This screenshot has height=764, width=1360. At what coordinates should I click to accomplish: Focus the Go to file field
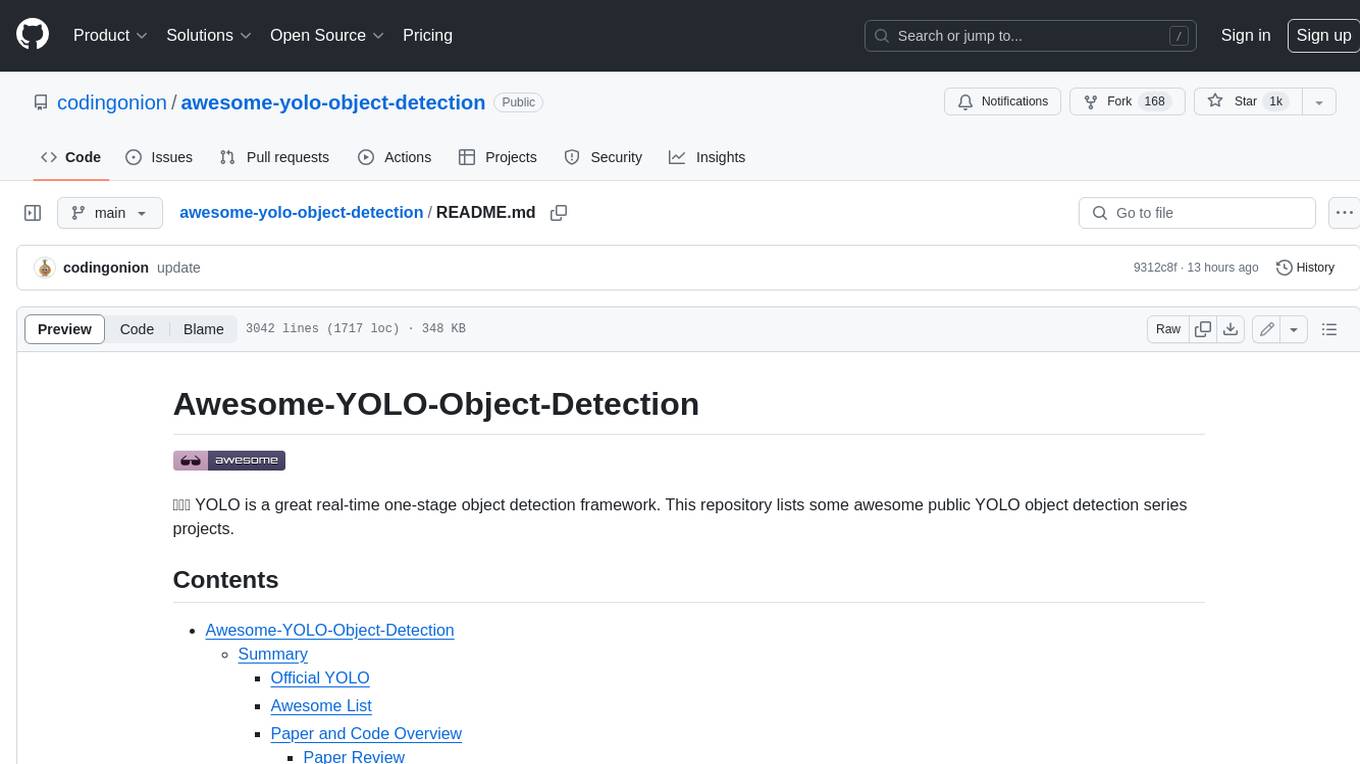[x=1197, y=213]
